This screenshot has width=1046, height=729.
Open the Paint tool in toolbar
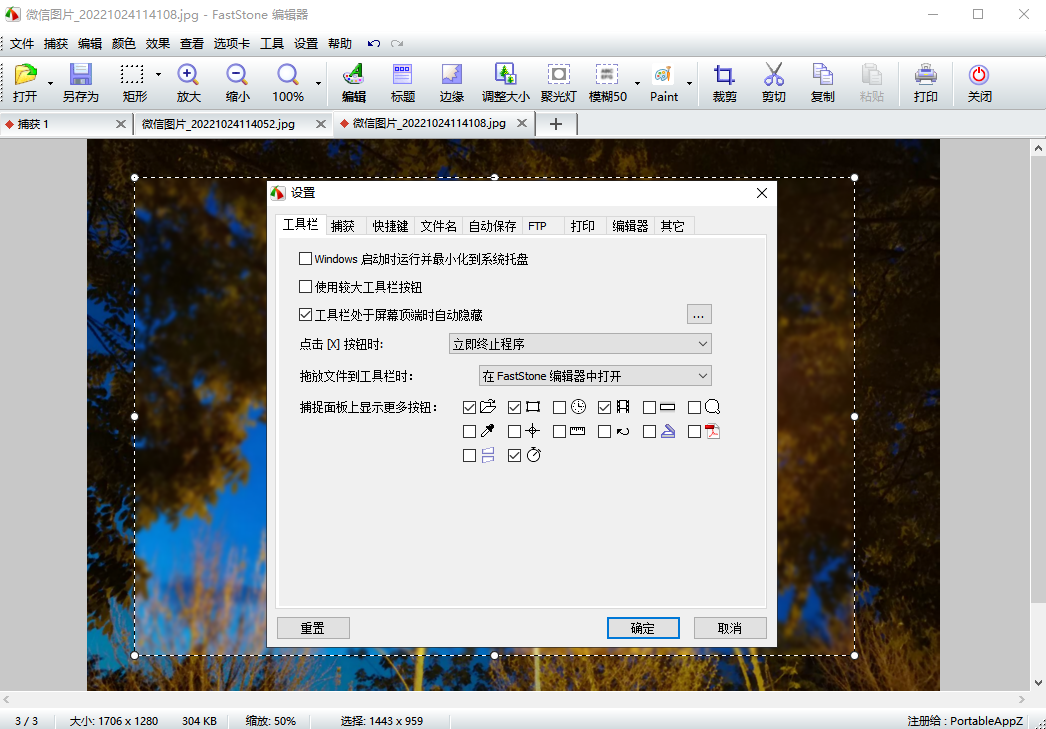(663, 76)
